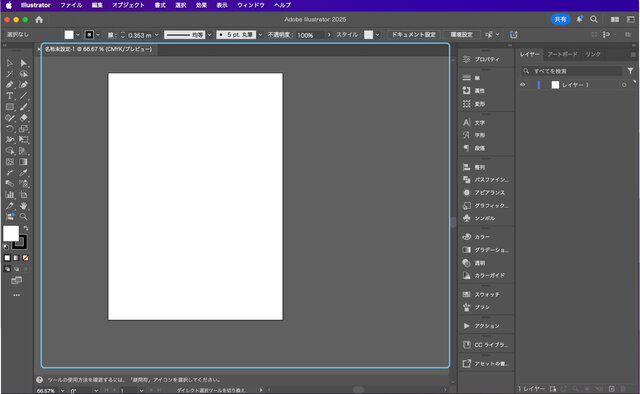Click the large fill color box in toolbar
640x394 pixels.
coord(11,234)
